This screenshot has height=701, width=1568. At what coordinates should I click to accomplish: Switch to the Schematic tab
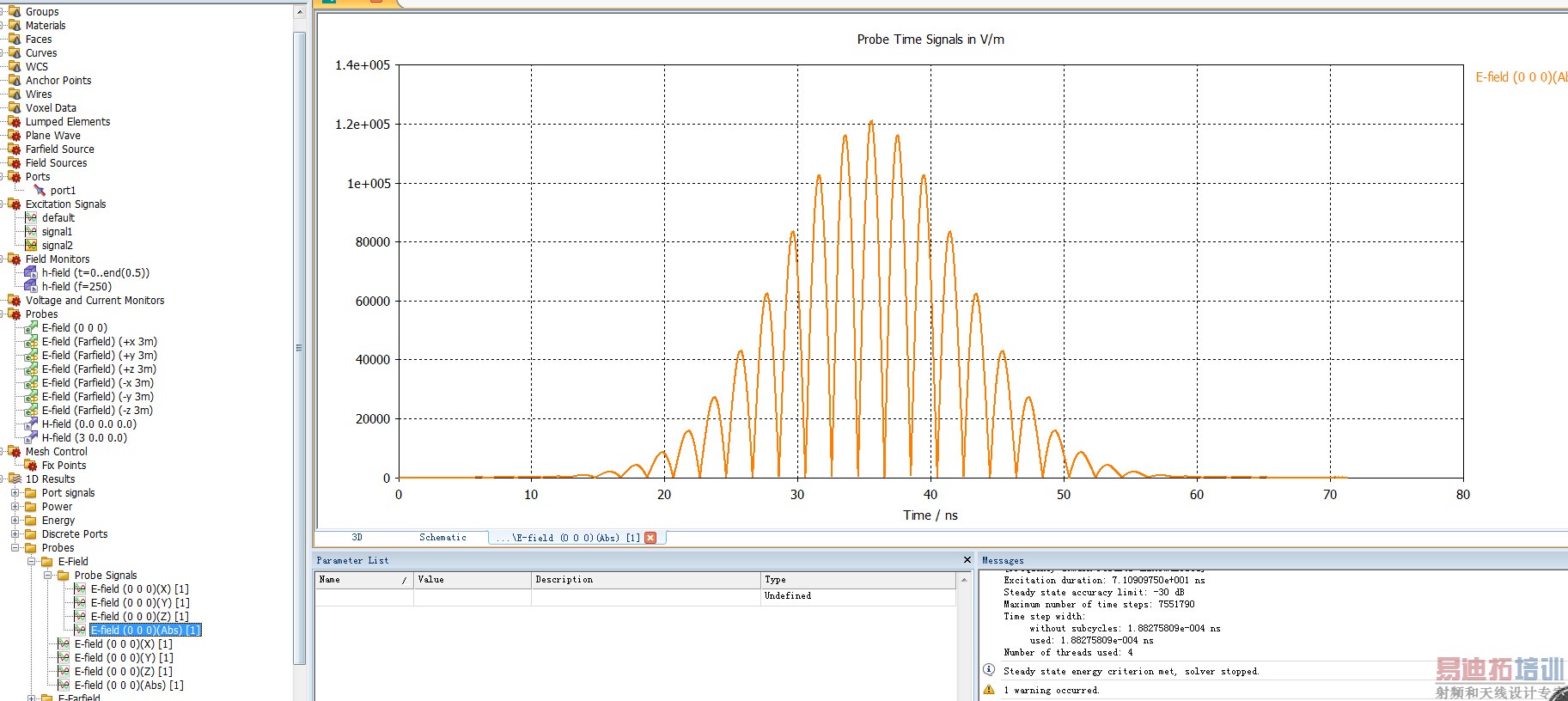(x=442, y=538)
